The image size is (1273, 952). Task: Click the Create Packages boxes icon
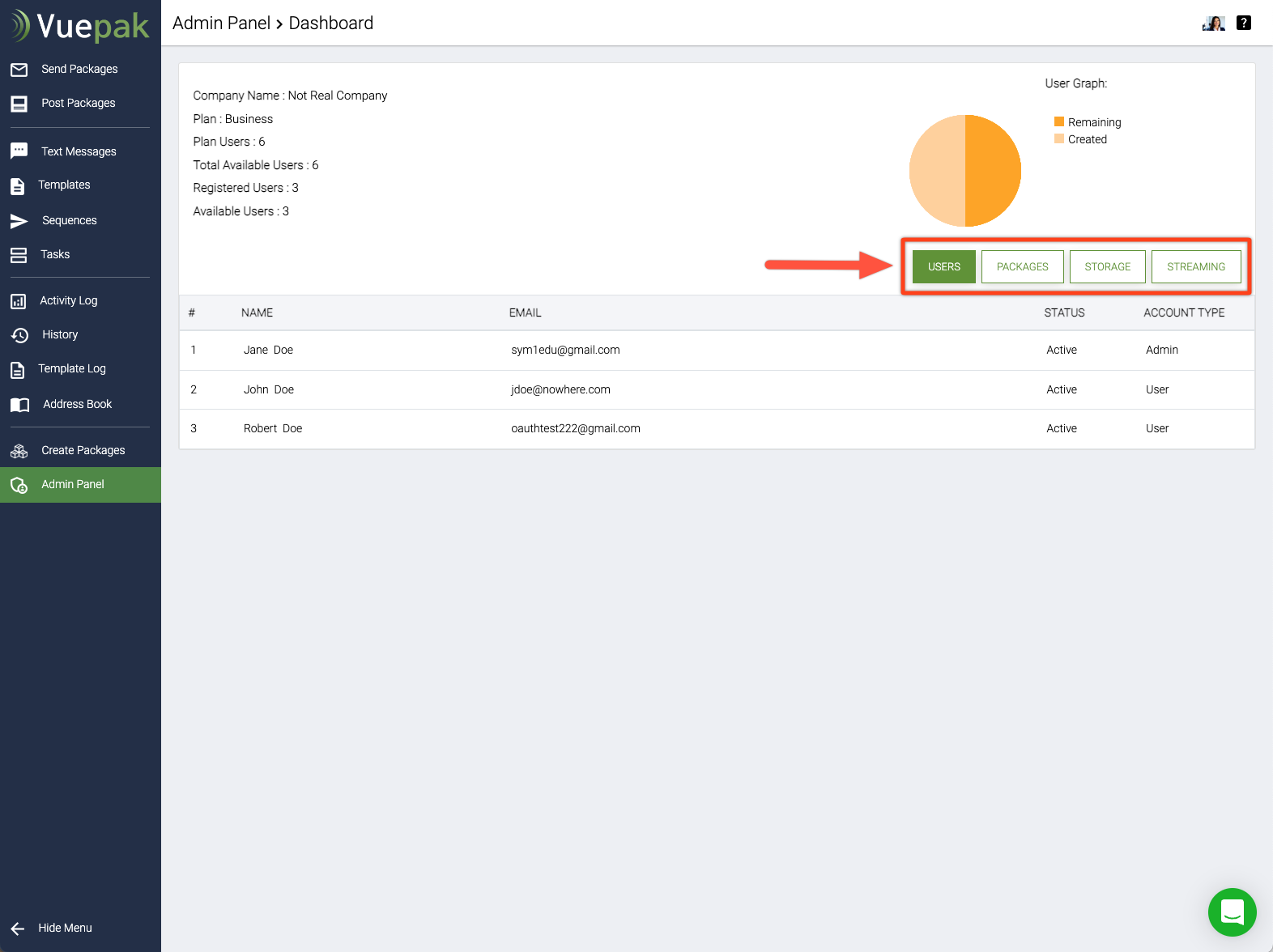(19, 451)
